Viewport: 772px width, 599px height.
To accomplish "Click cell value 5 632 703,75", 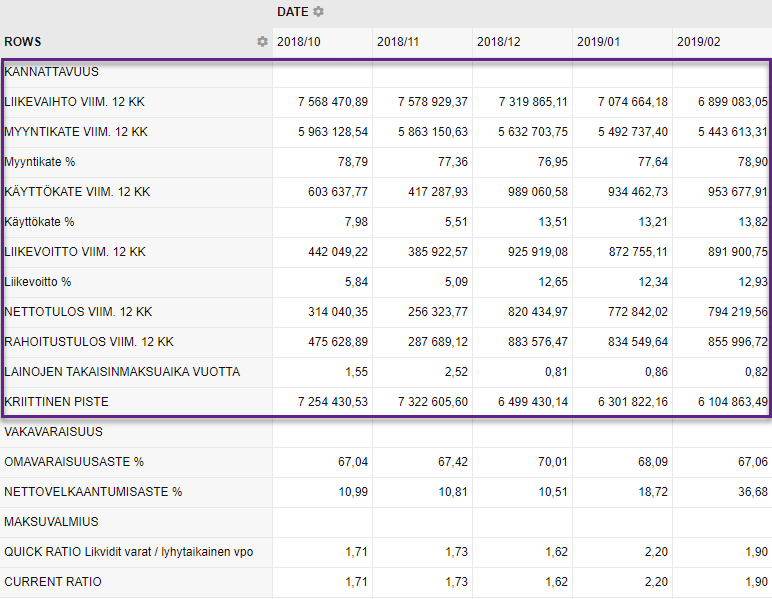I will pos(533,132).
